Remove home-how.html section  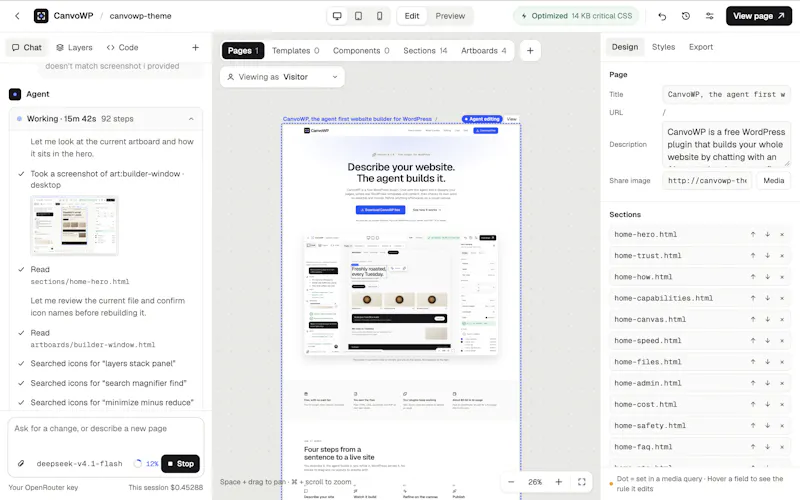(782, 277)
